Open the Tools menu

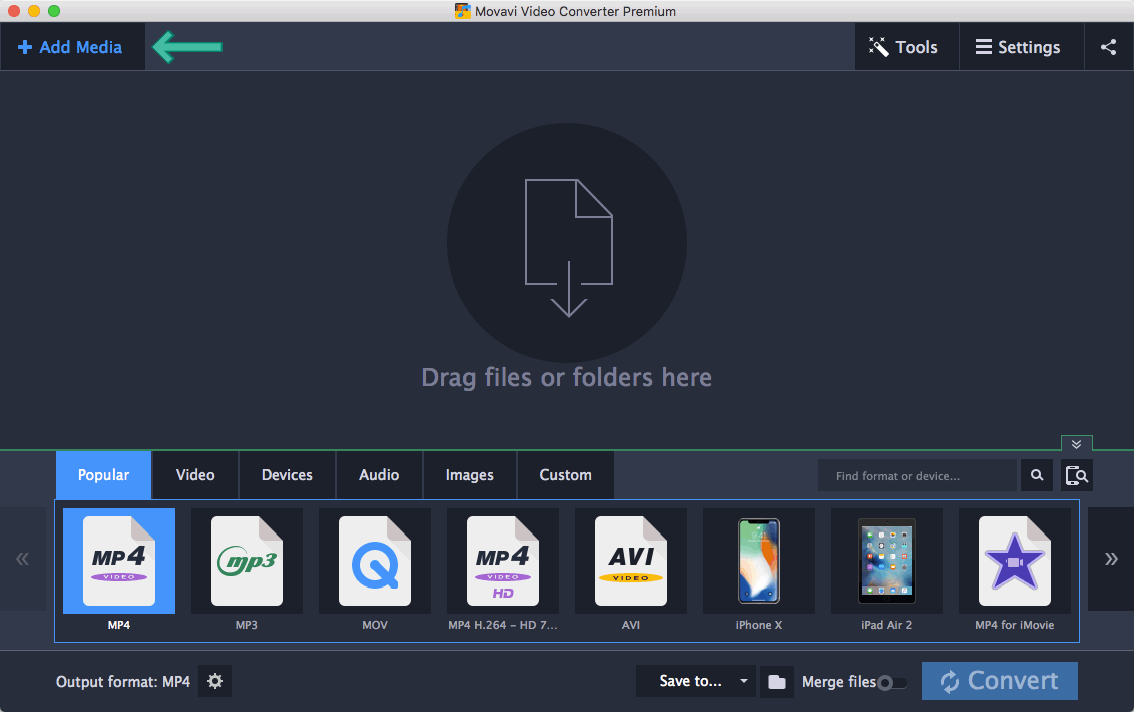coord(907,47)
